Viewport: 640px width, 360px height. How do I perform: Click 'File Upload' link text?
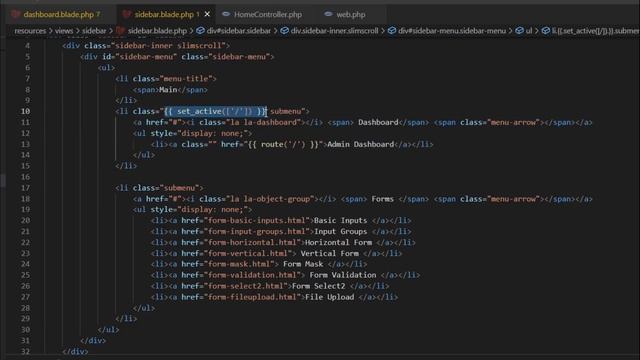329,298
